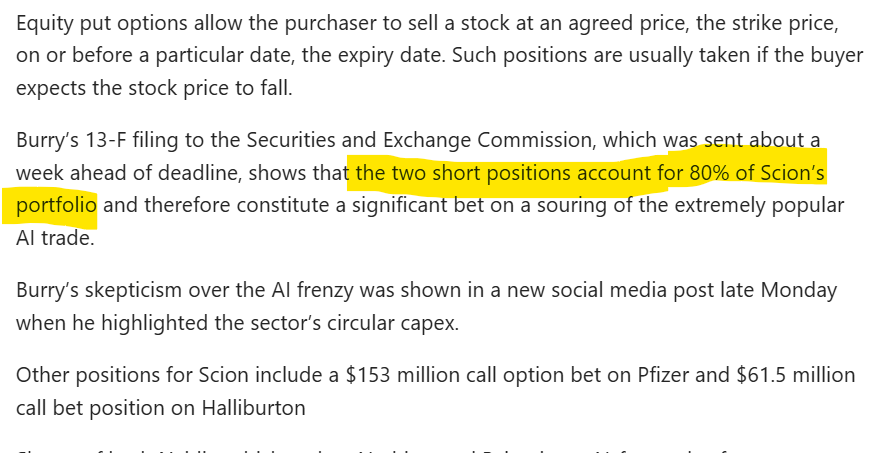Click the words "AI trade." ending the paragraph
Image resolution: width=887 pixels, height=453 pixels.
(53, 239)
